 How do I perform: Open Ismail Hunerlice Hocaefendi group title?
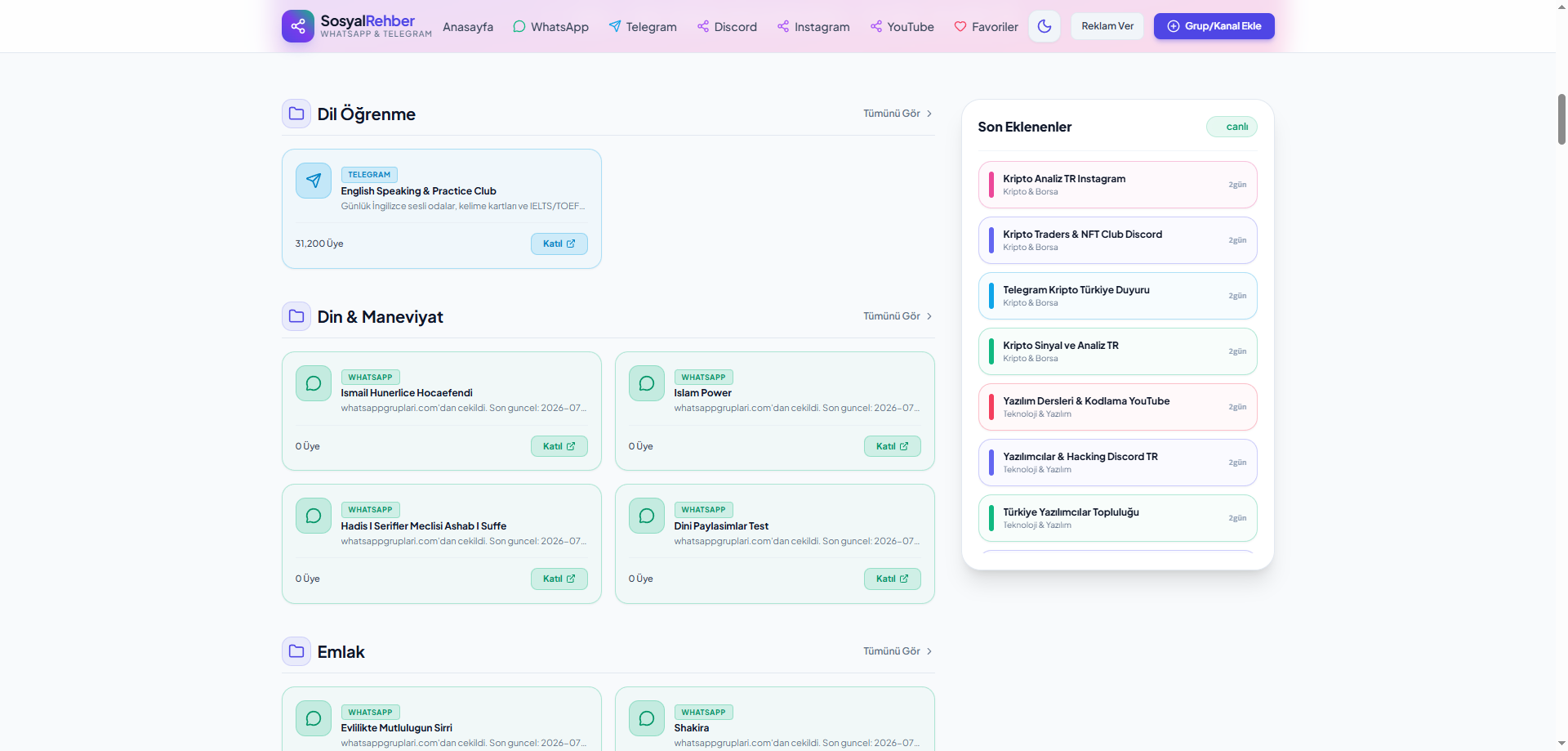click(407, 393)
